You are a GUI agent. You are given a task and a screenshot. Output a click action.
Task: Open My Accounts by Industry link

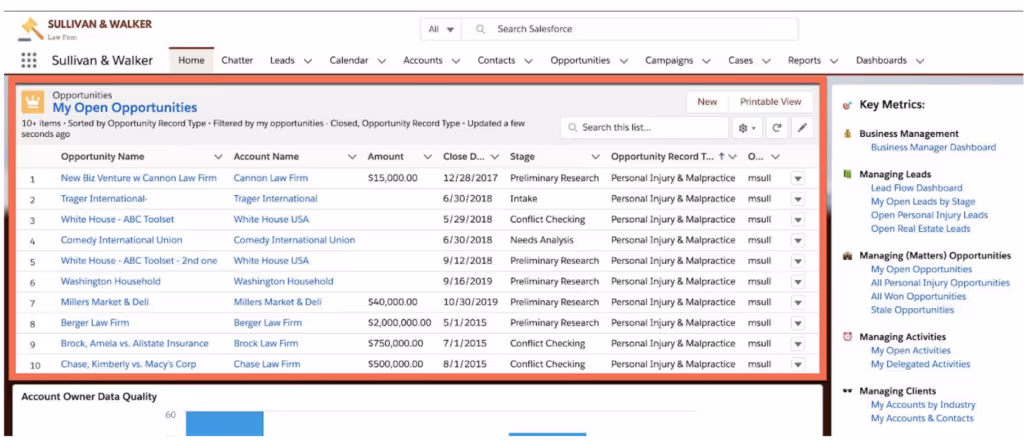(x=923, y=405)
